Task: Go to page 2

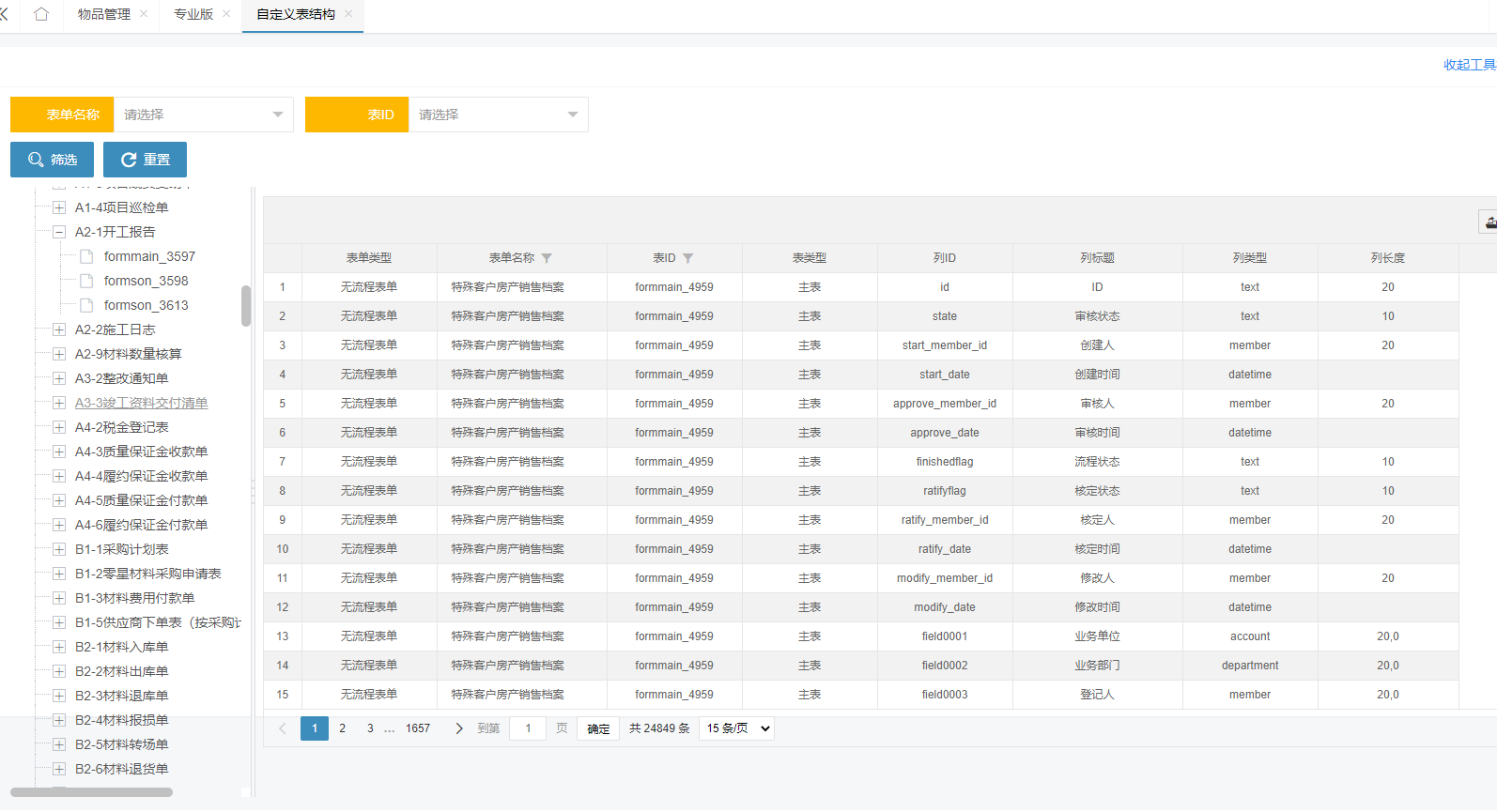Action: (x=343, y=728)
